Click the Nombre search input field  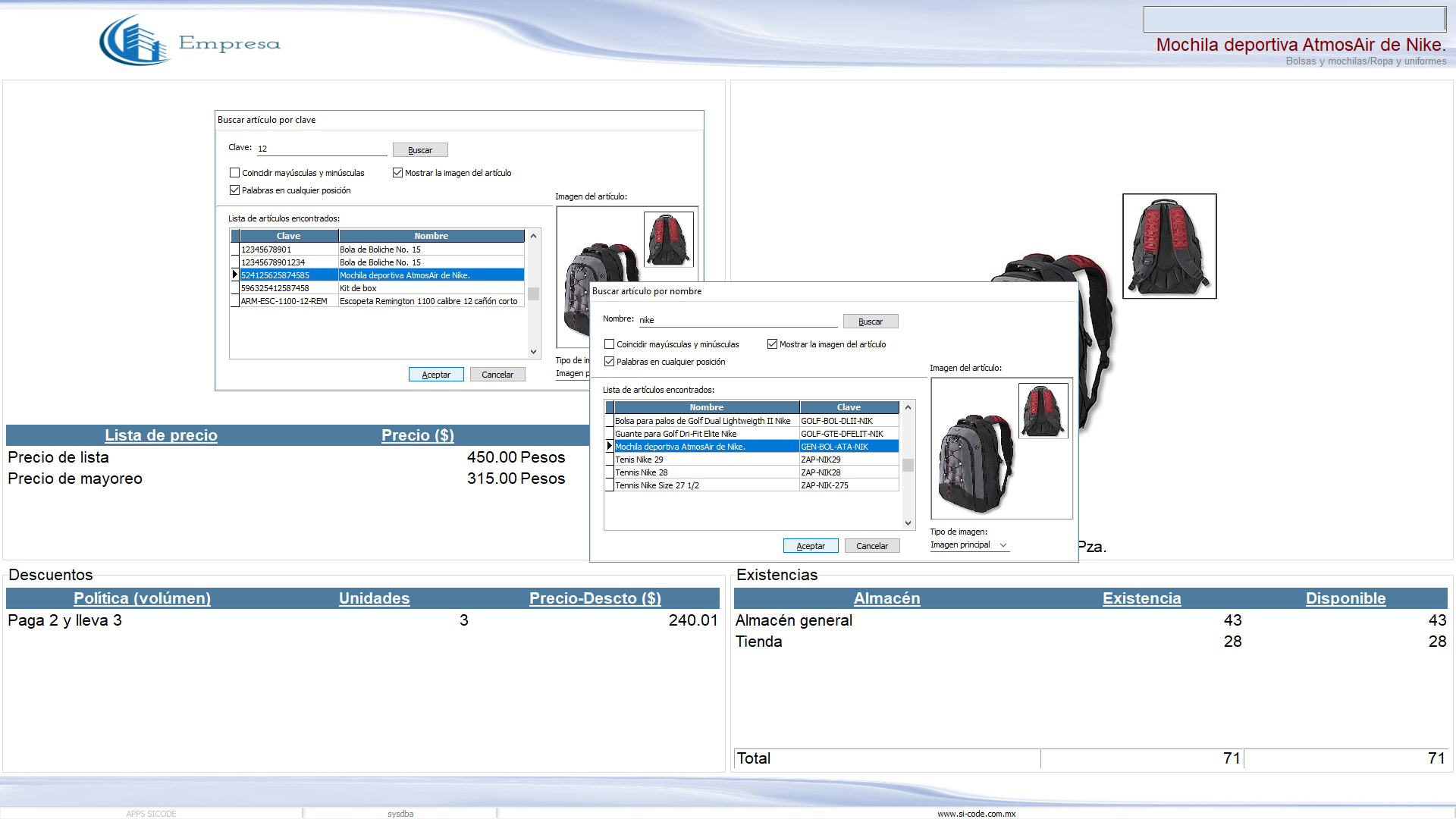coord(737,320)
